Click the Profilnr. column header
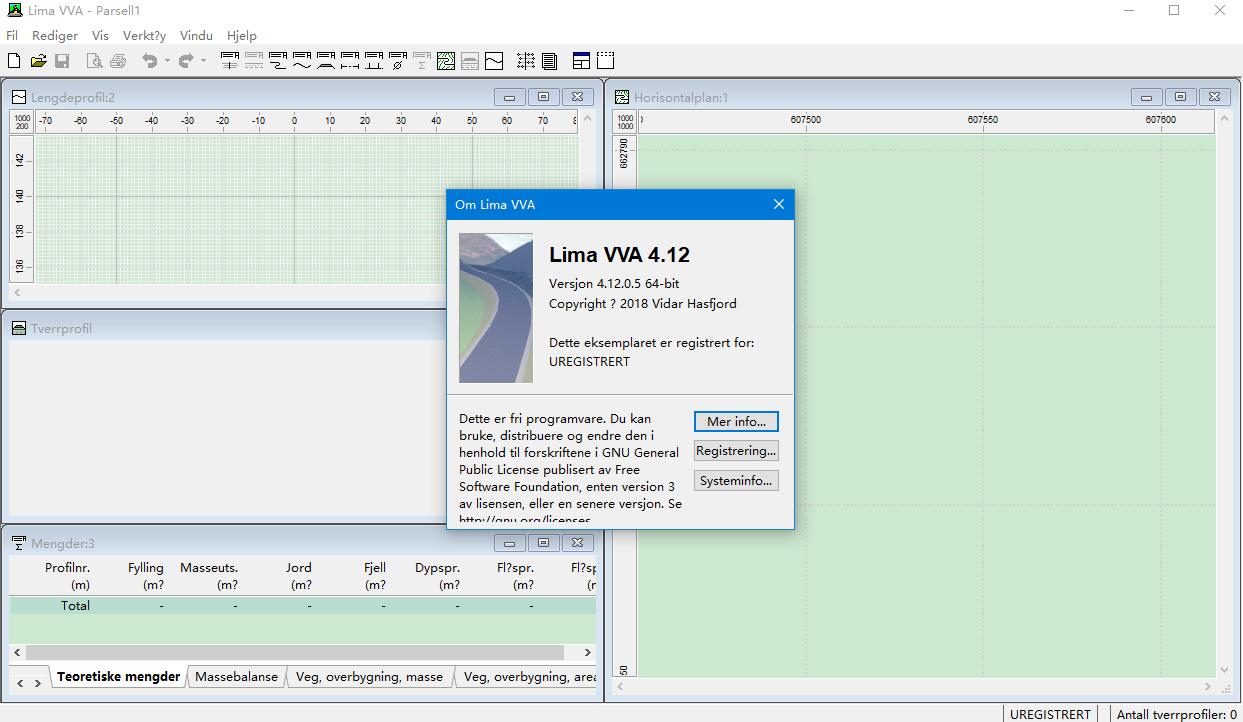The width and height of the screenshot is (1243, 722). pyautogui.click(x=67, y=576)
